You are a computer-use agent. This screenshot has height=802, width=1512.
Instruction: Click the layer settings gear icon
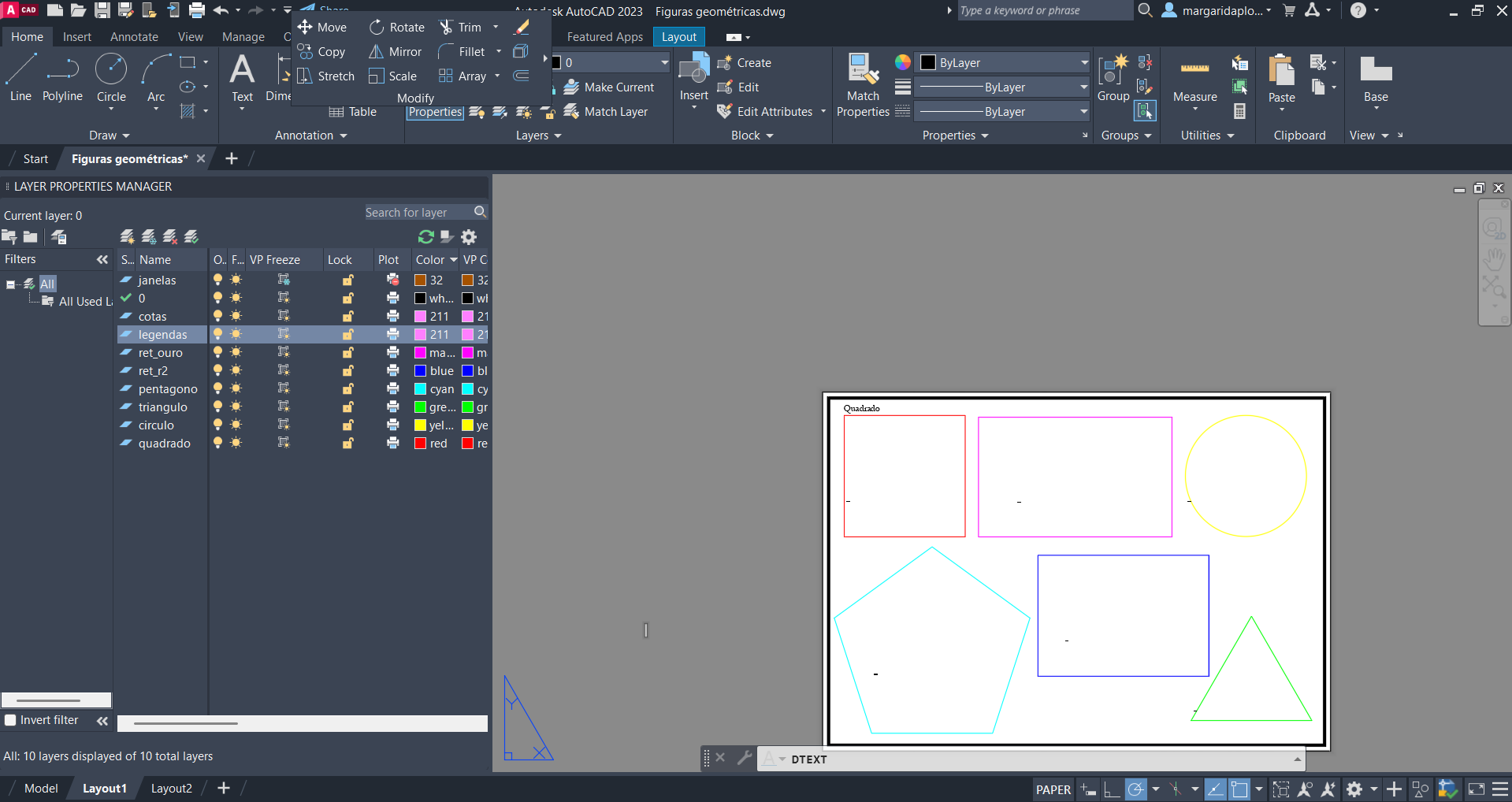(469, 237)
